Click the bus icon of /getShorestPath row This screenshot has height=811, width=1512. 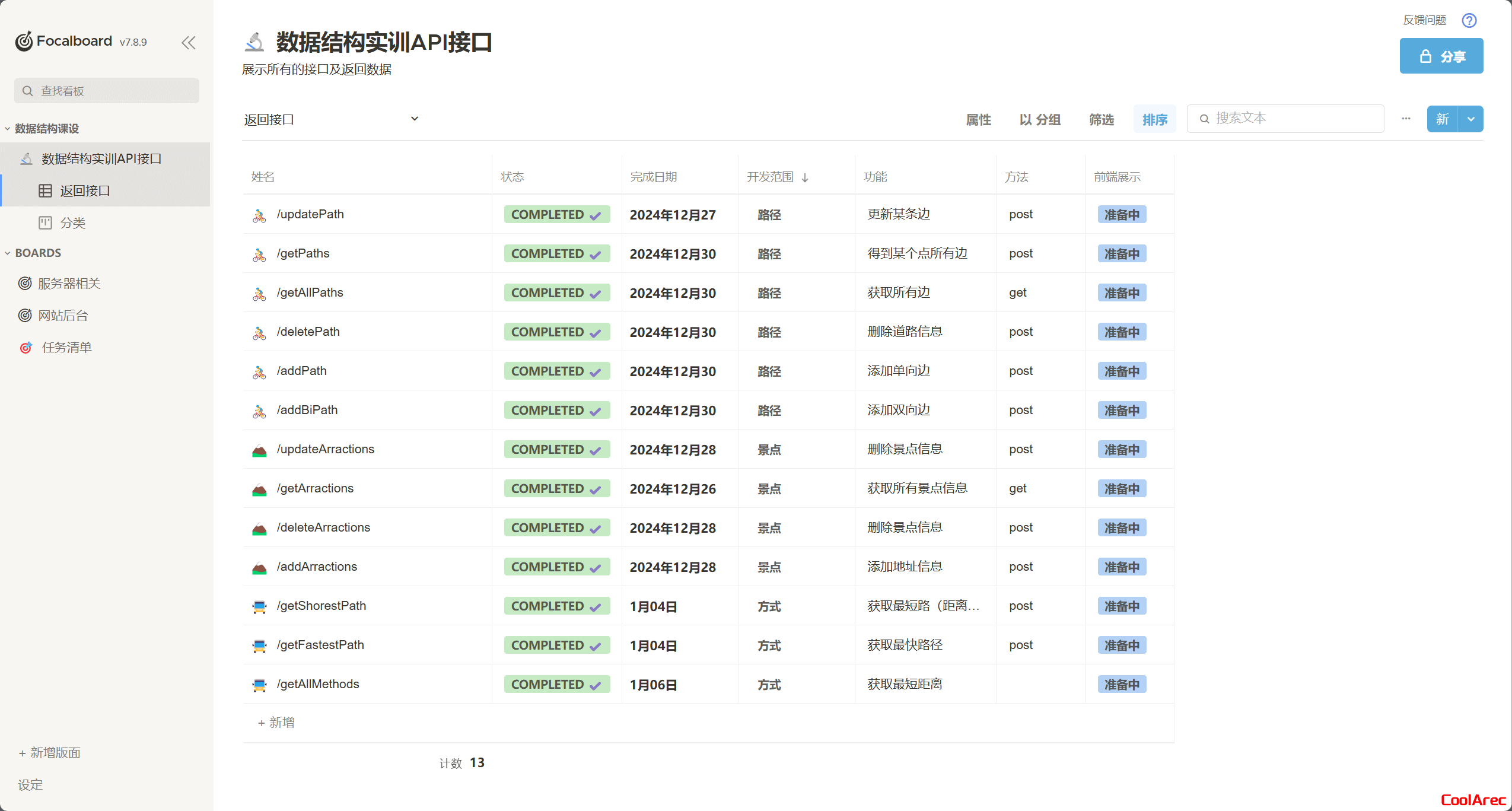click(x=259, y=607)
